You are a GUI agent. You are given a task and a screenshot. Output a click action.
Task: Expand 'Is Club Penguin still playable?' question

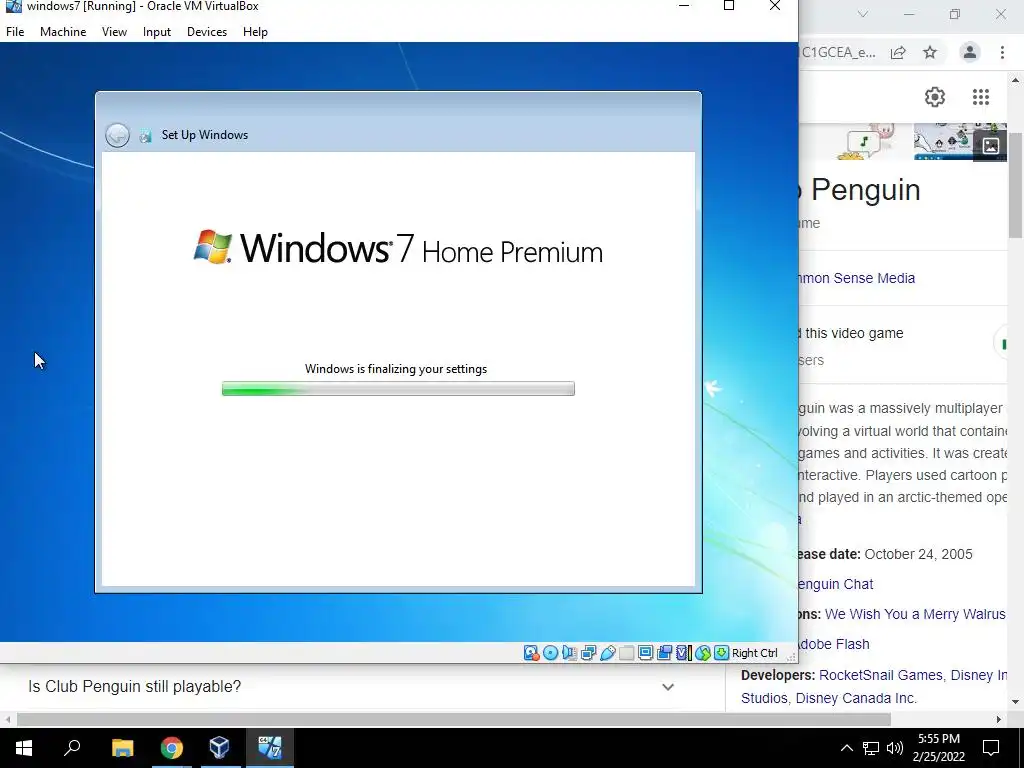point(351,686)
